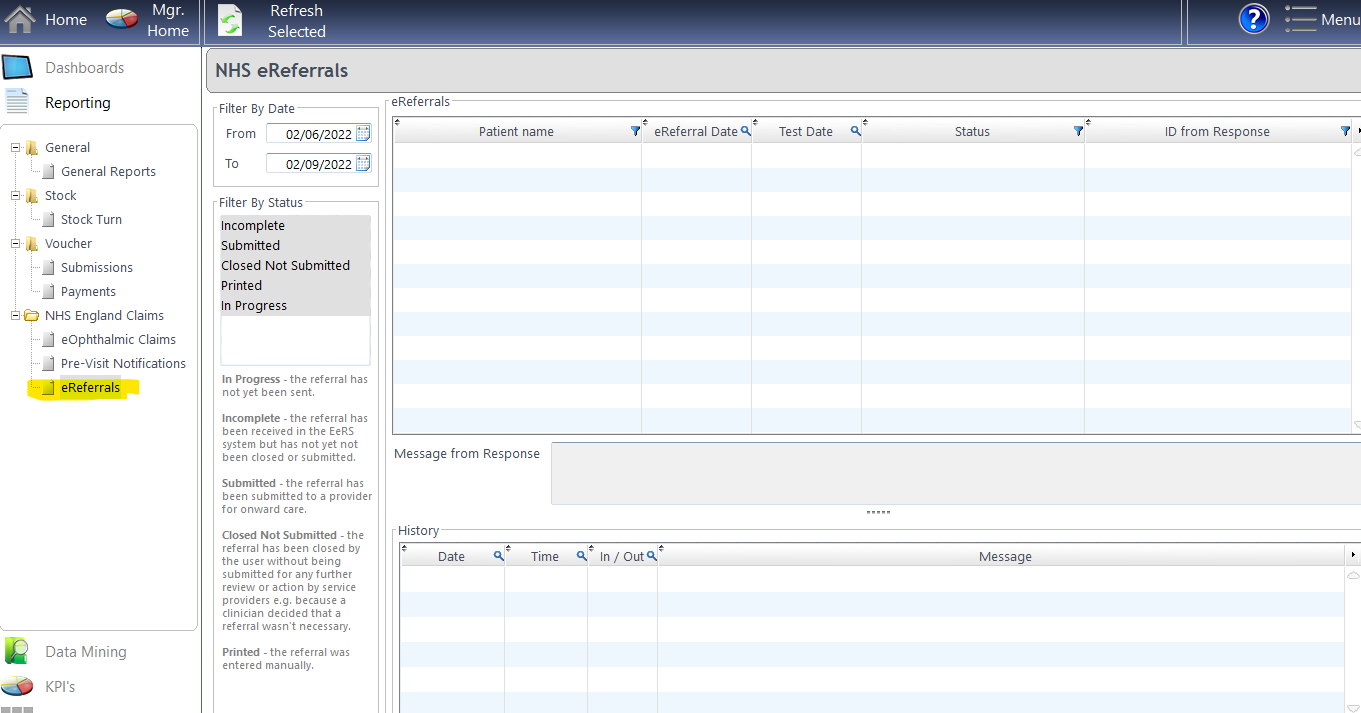Image resolution: width=1361 pixels, height=713 pixels.
Task: Click the Reporting document icon
Action: coord(17,101)
